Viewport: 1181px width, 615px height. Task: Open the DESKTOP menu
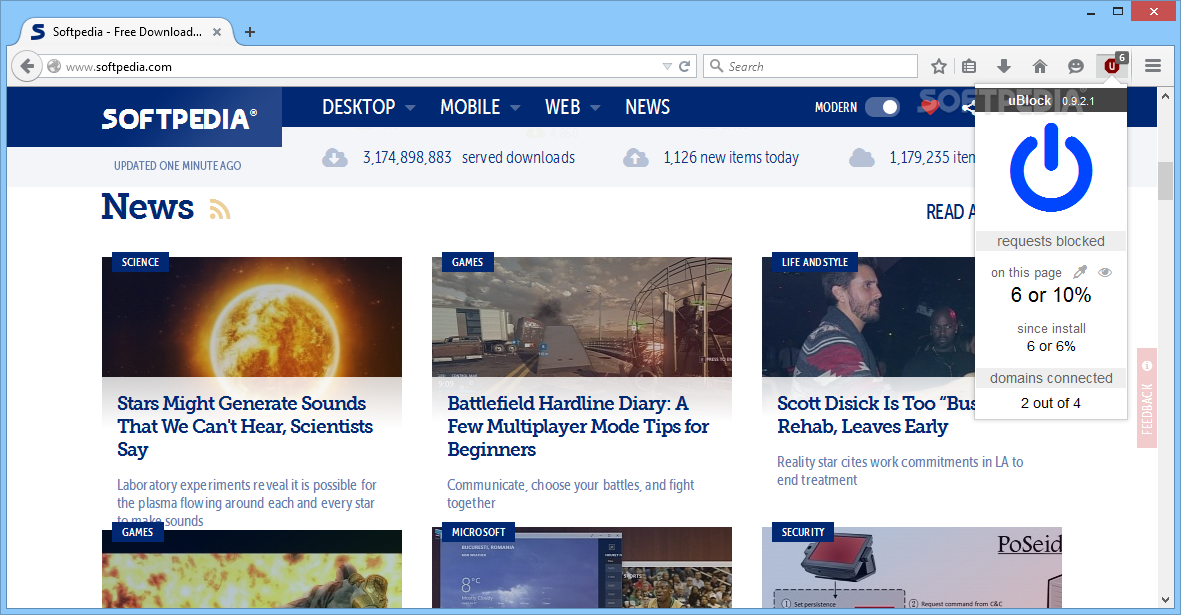[x=359, y=107]
